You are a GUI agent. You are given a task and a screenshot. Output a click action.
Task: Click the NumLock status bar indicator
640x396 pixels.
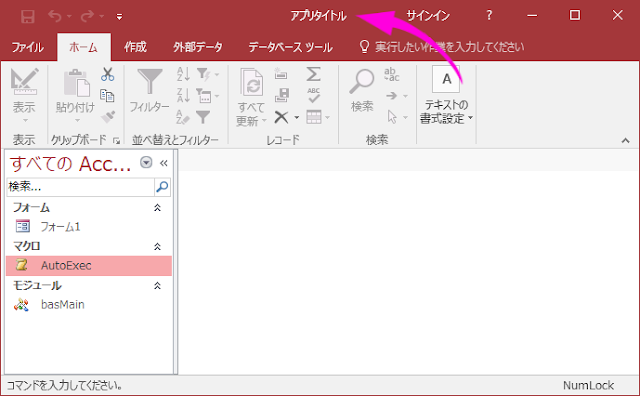[x=589, y=385]
